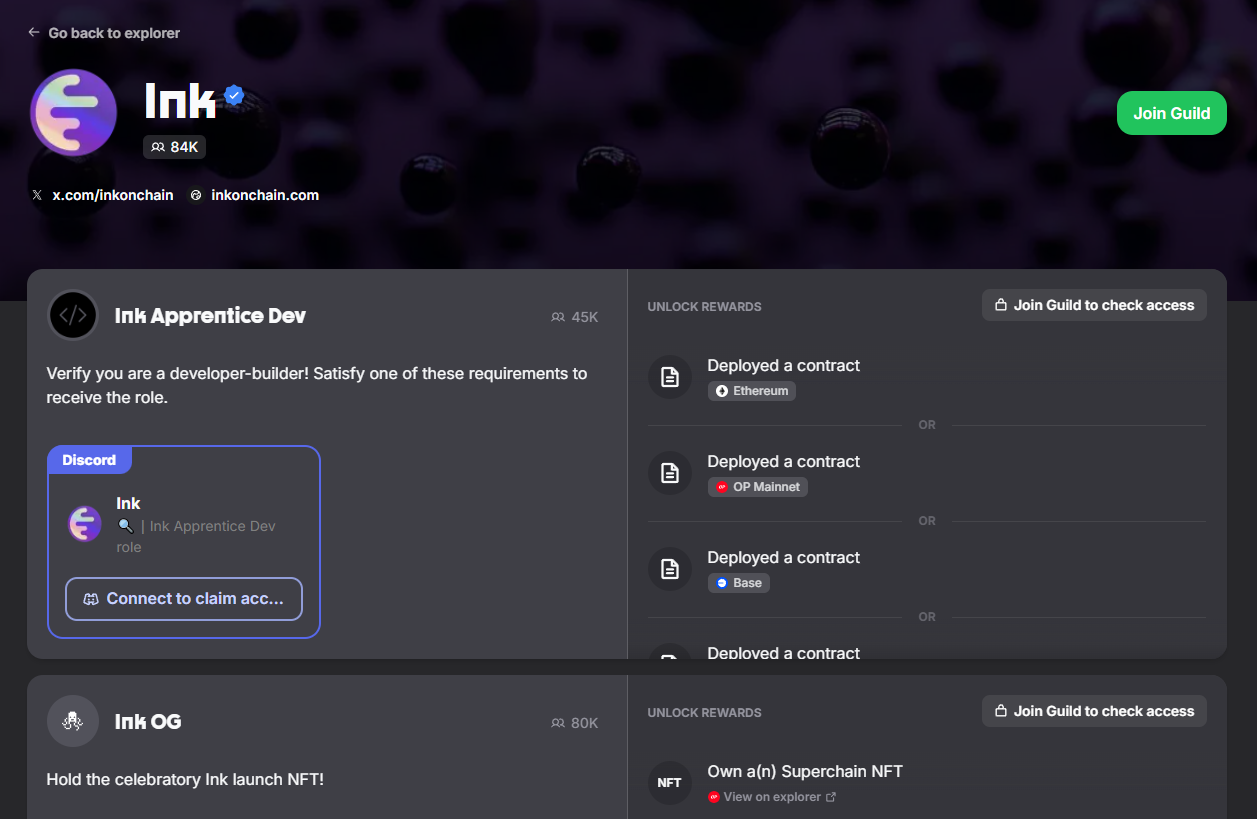Open the x.com/inkonchain link
Image resolution: width=1257 pixels, height=819 pixels.
(113, 195)
